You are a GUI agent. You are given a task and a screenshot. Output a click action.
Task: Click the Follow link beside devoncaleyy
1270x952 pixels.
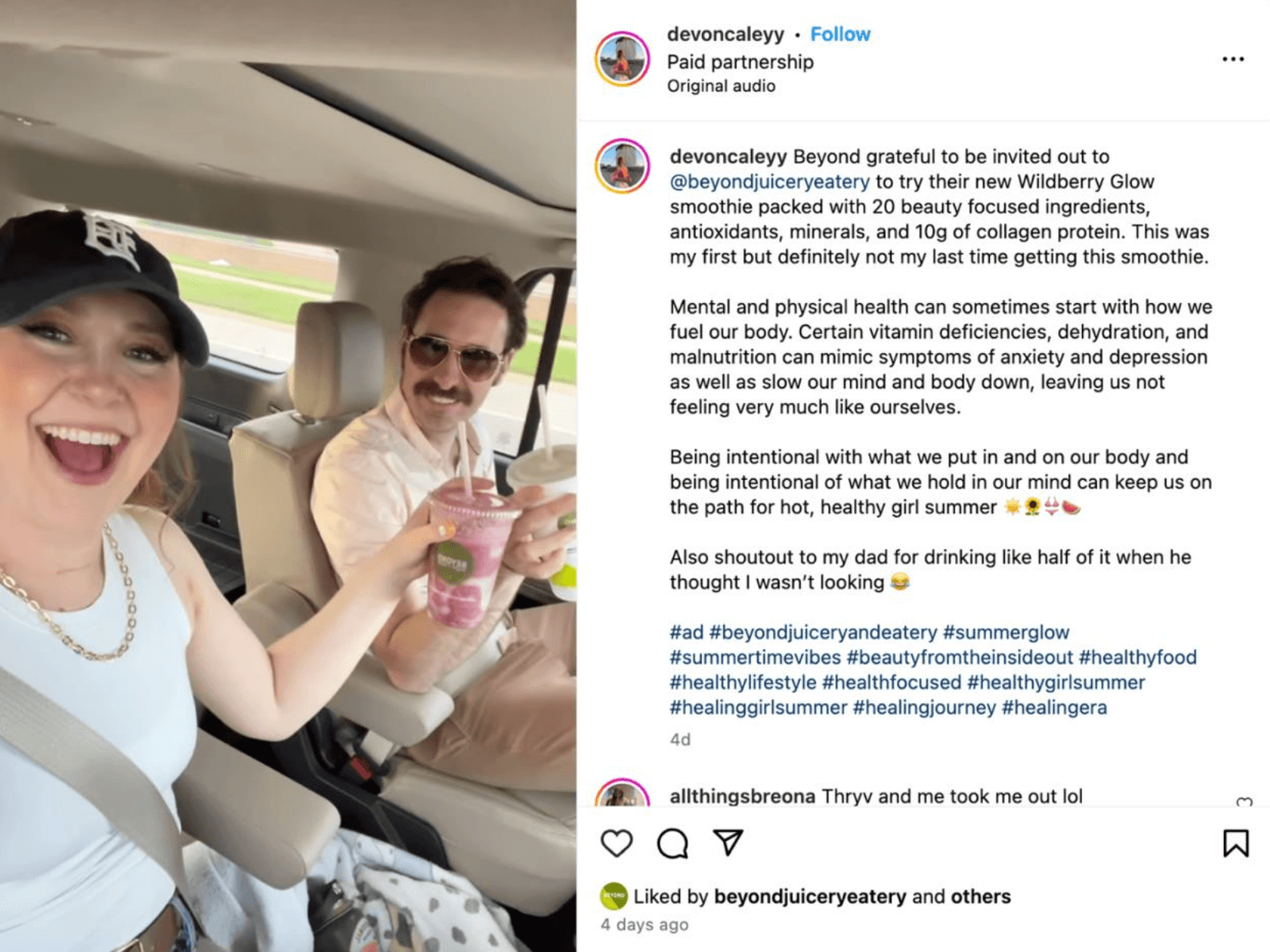(x=840, y=34)
